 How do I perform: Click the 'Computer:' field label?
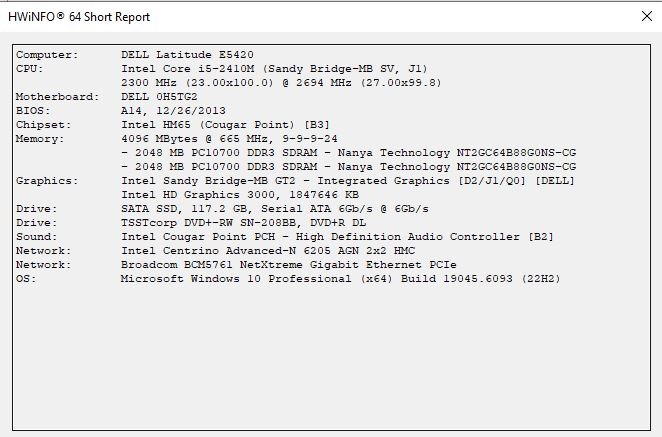tap(44, 55)
